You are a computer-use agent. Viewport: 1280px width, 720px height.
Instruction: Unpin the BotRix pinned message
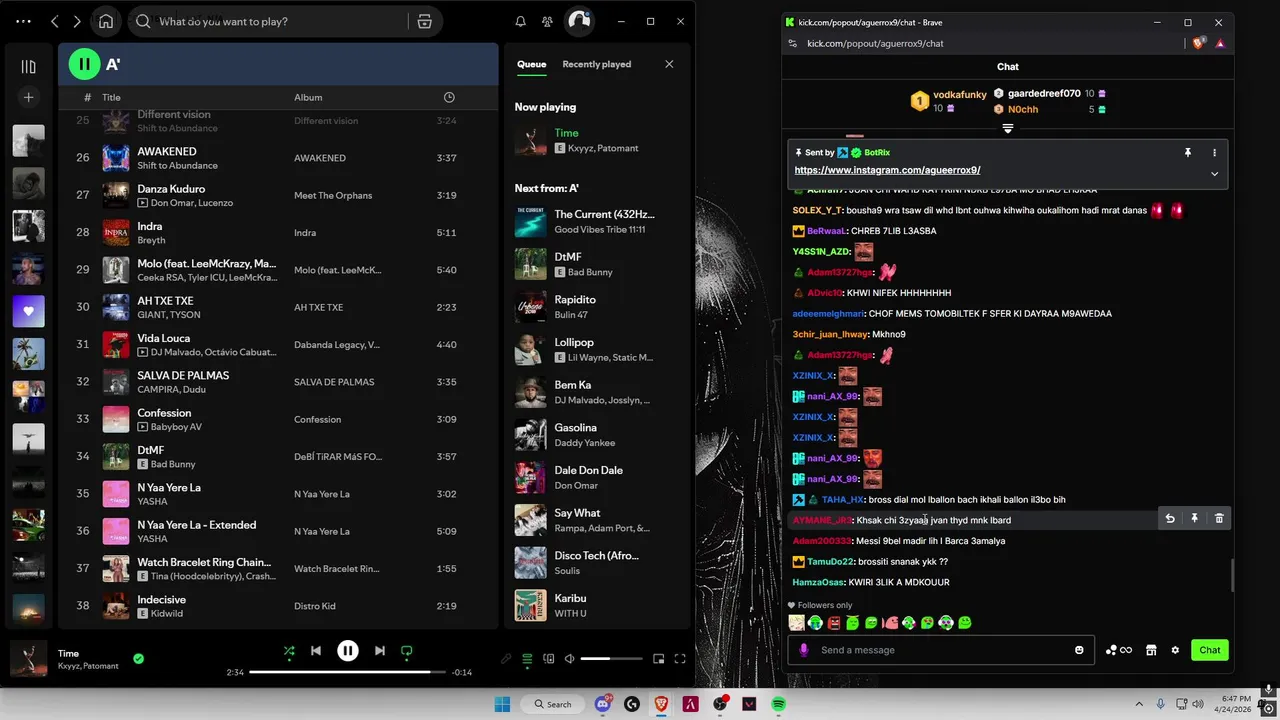point(1188,153)
